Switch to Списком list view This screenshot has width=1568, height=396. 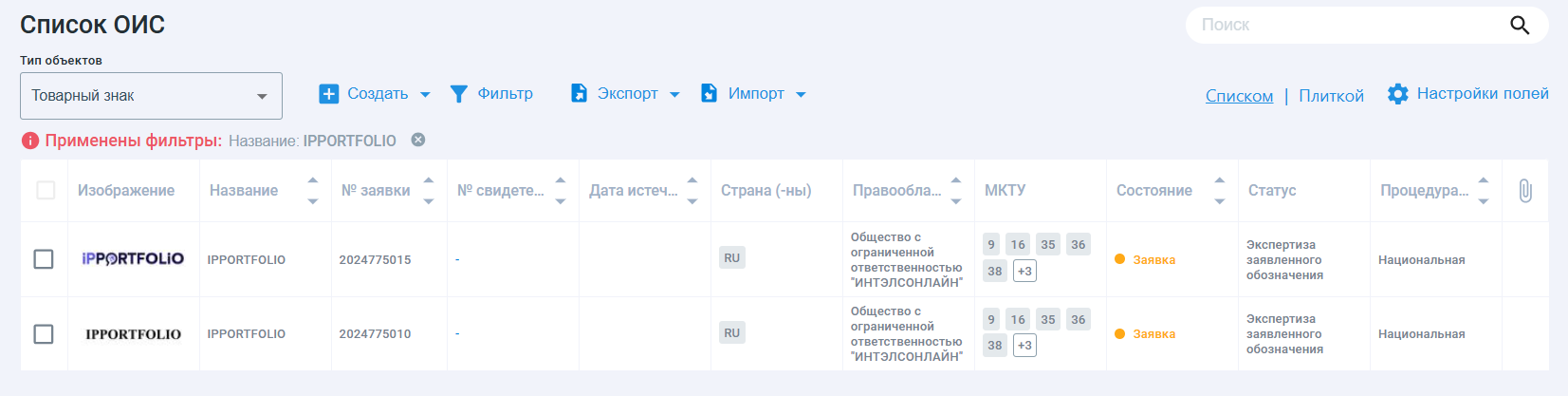click(1239, 96)
